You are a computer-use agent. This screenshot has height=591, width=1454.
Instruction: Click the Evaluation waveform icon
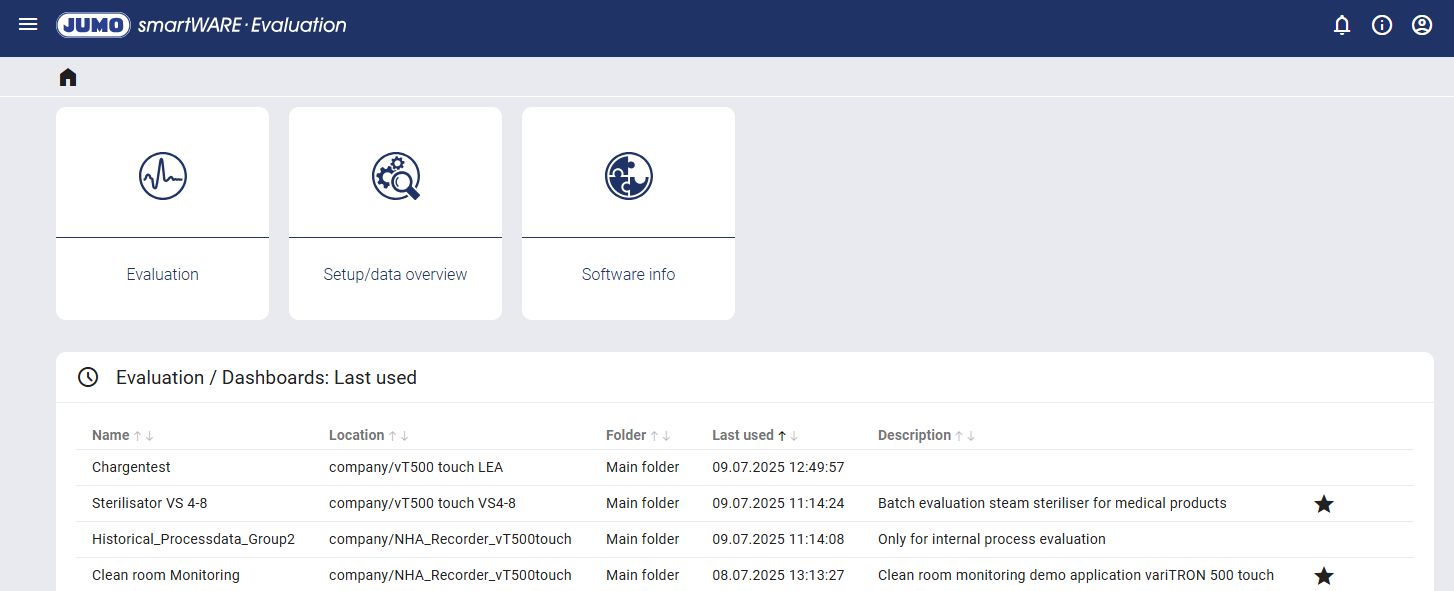point(162,176)
